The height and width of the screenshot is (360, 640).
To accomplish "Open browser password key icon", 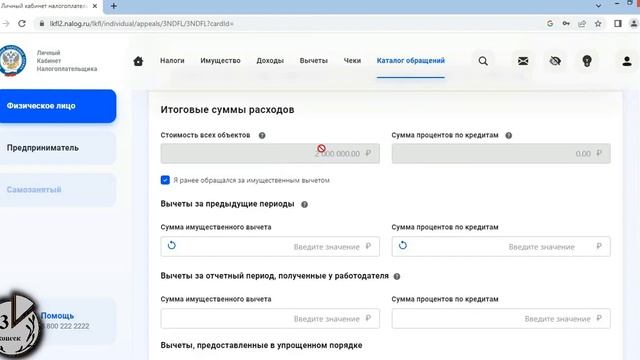I will click(x=566, y=24).
